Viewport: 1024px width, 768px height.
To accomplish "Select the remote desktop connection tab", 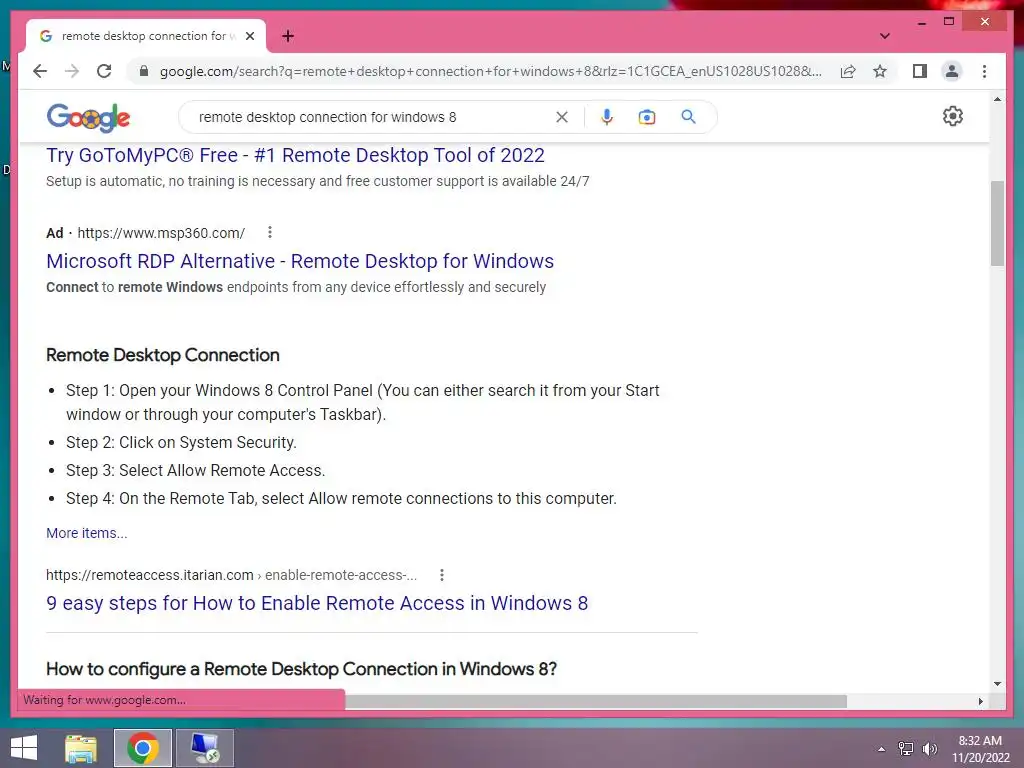I will (x=145, y=36).
